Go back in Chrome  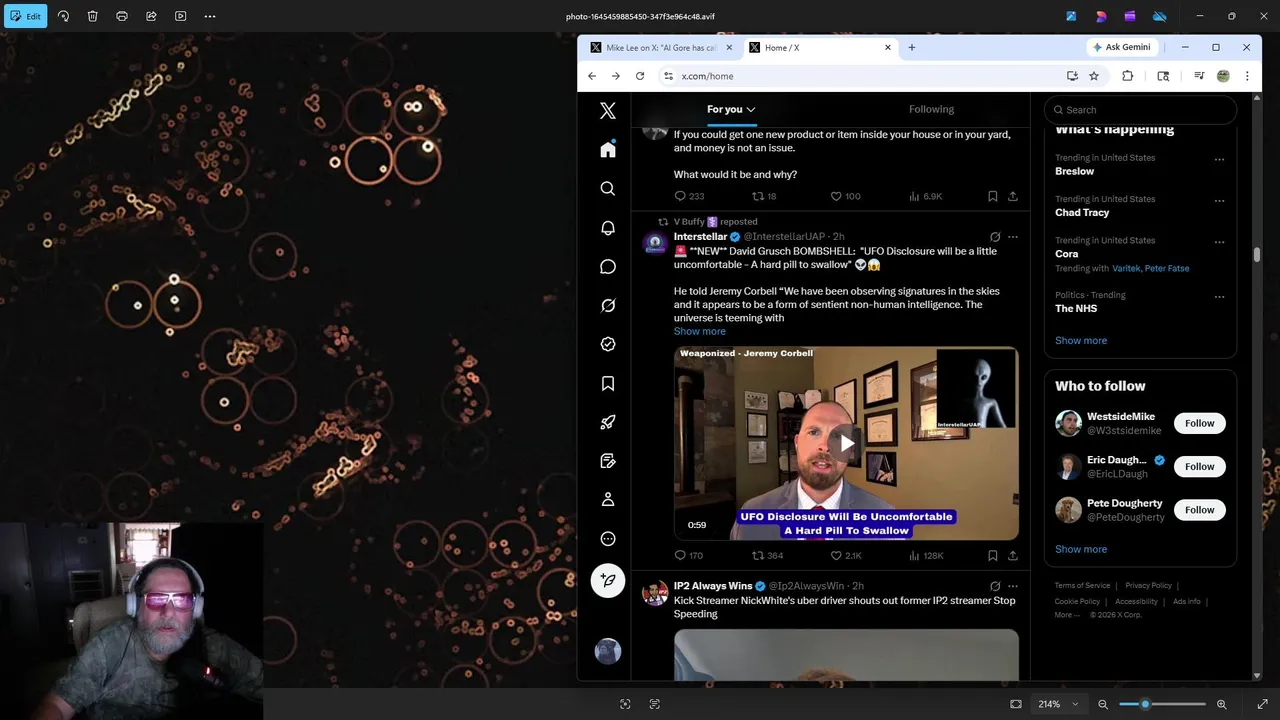592,76
